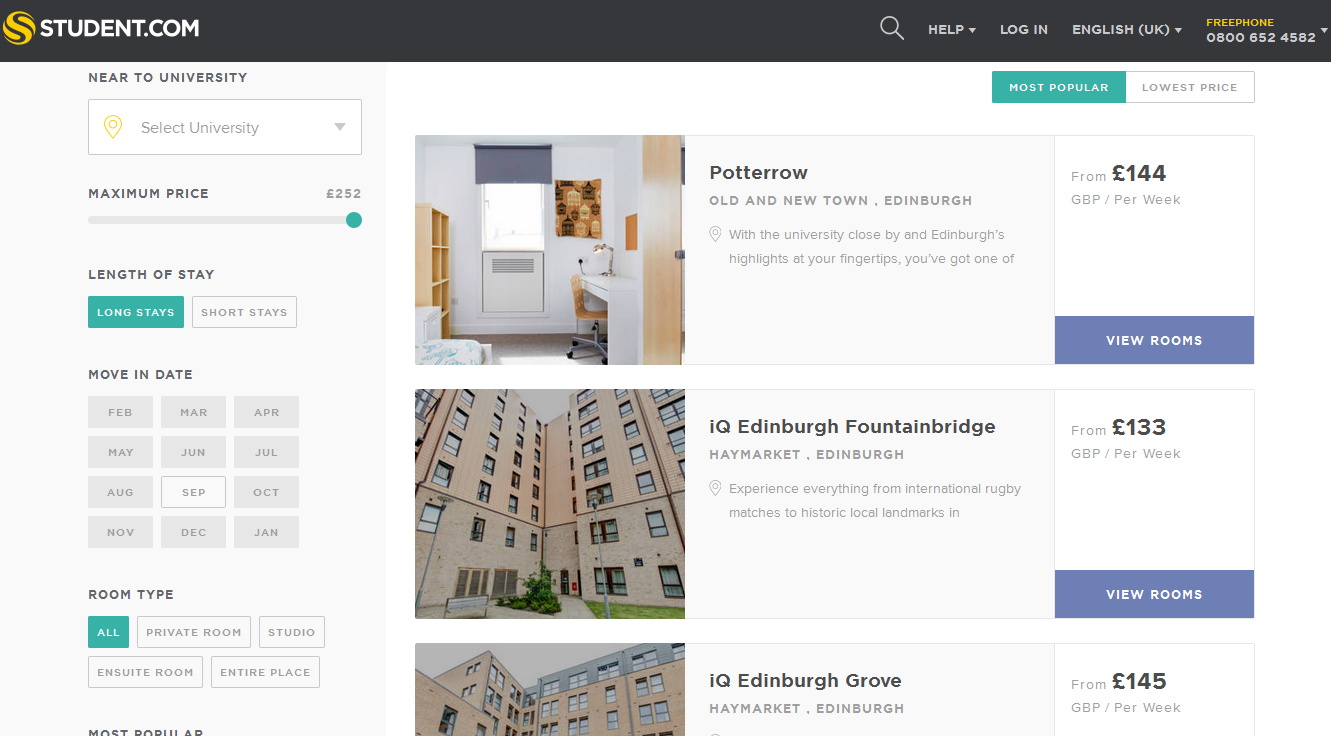
Task: Click the £145 price for iQ Edinburgh Grove
Action: (1139, 681)
